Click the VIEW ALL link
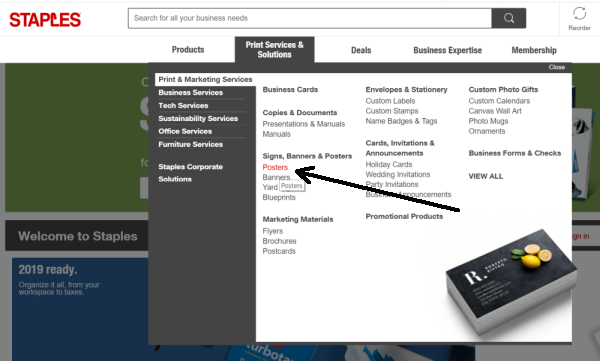The image size is (600, 361). point(486,176)
